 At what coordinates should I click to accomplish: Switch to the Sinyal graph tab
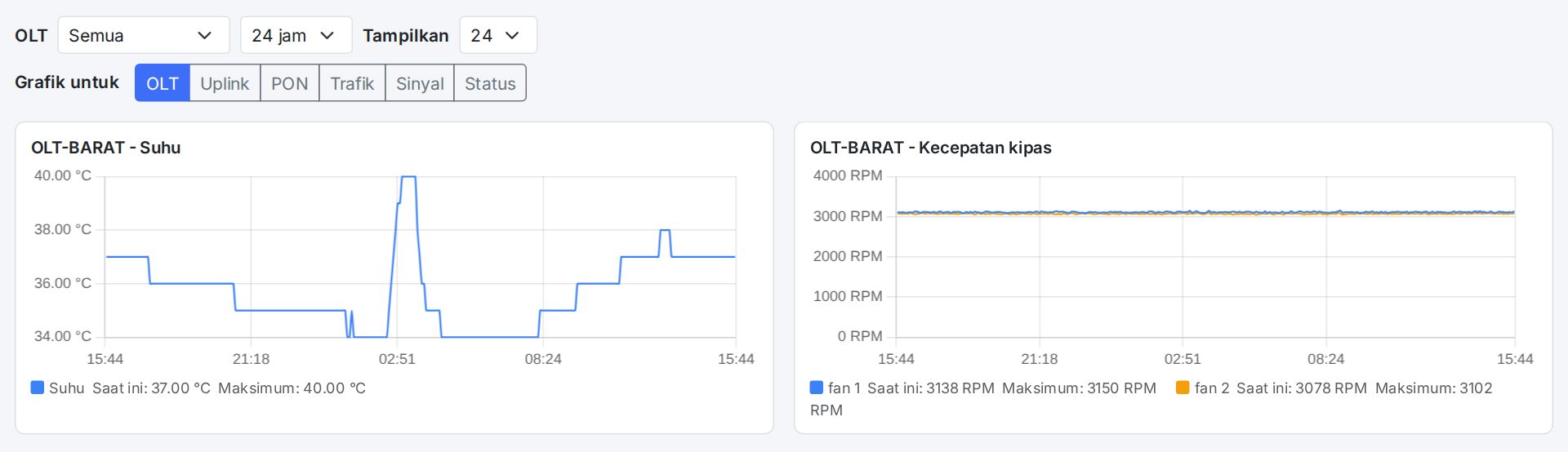[420, 83]
